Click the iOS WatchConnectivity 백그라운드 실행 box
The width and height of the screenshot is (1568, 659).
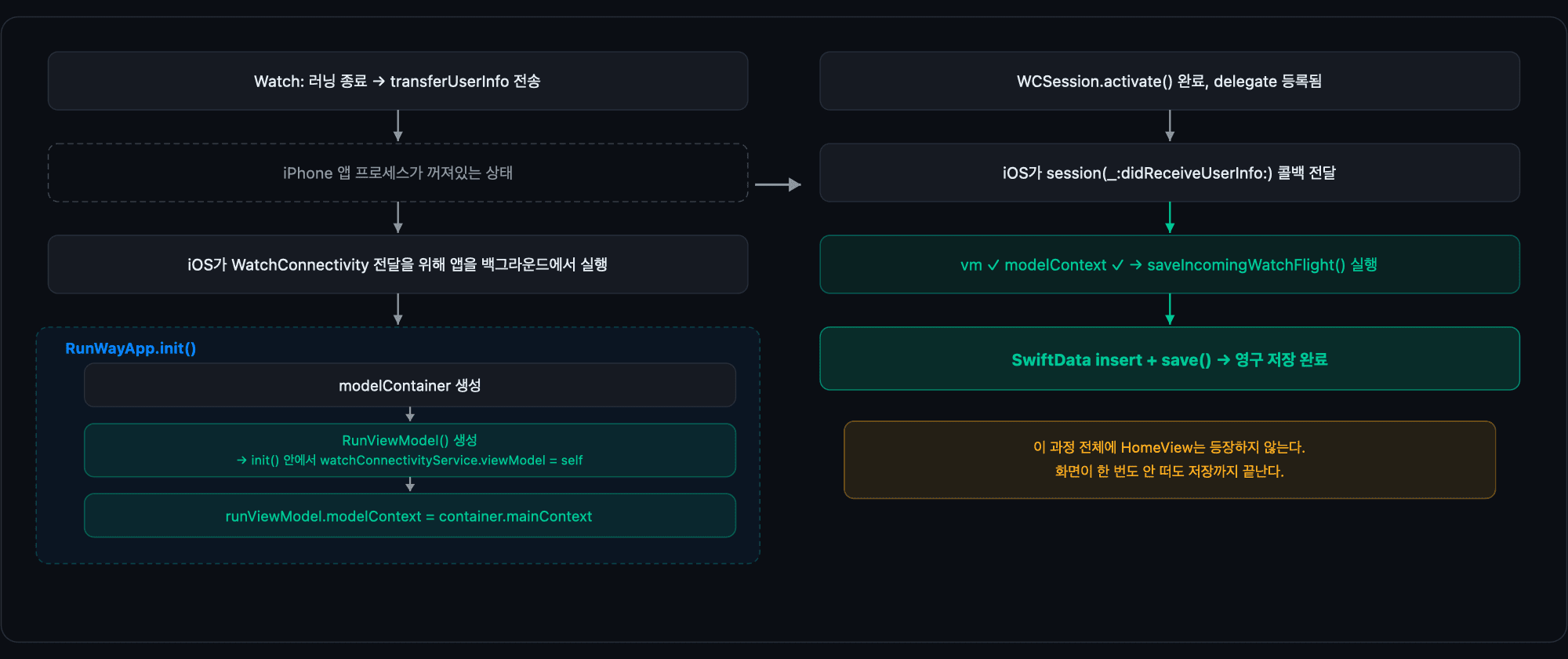coord(397,264)
